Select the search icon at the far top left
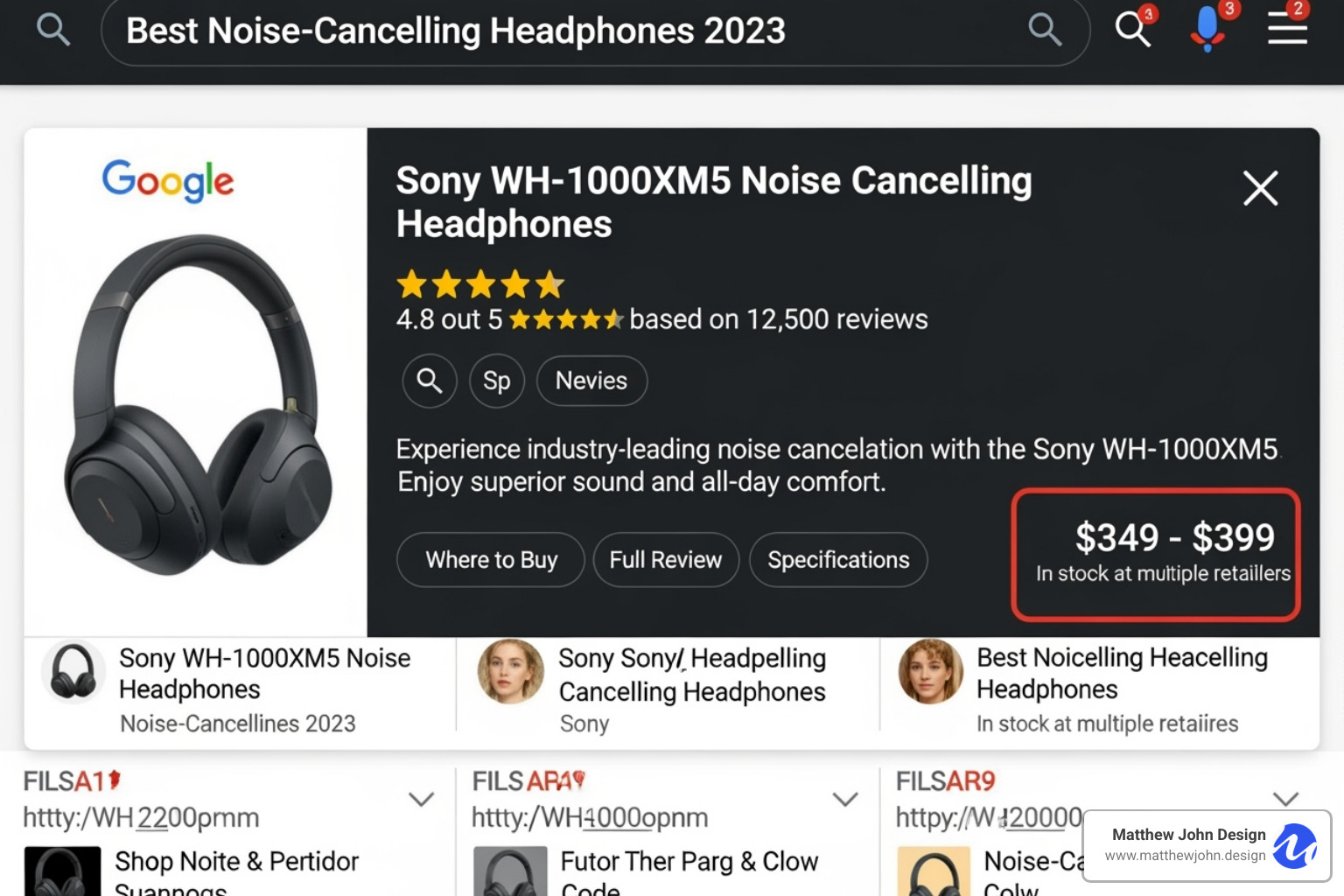The image size is (1344, 896). pos(53,29)
